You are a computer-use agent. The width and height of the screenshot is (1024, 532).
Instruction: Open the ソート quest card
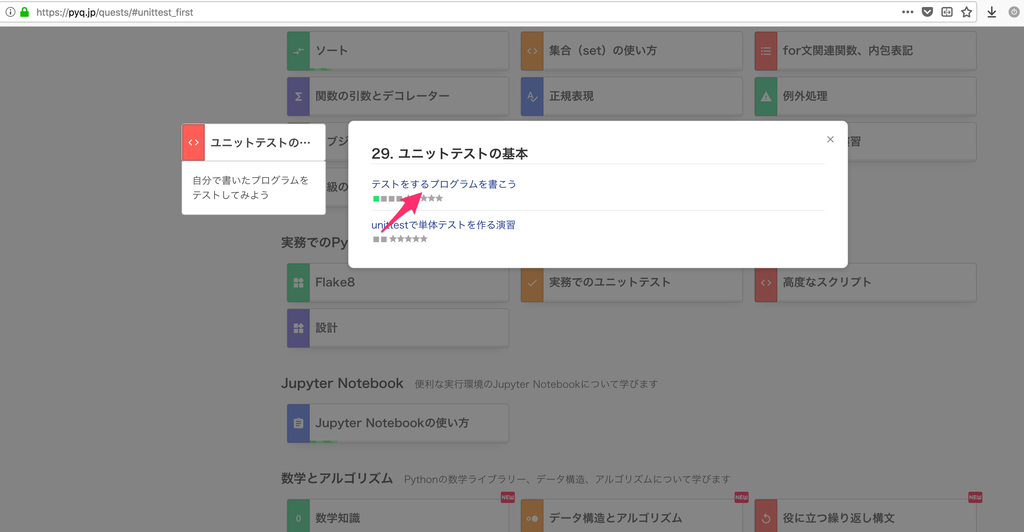(x=398, y=51)
